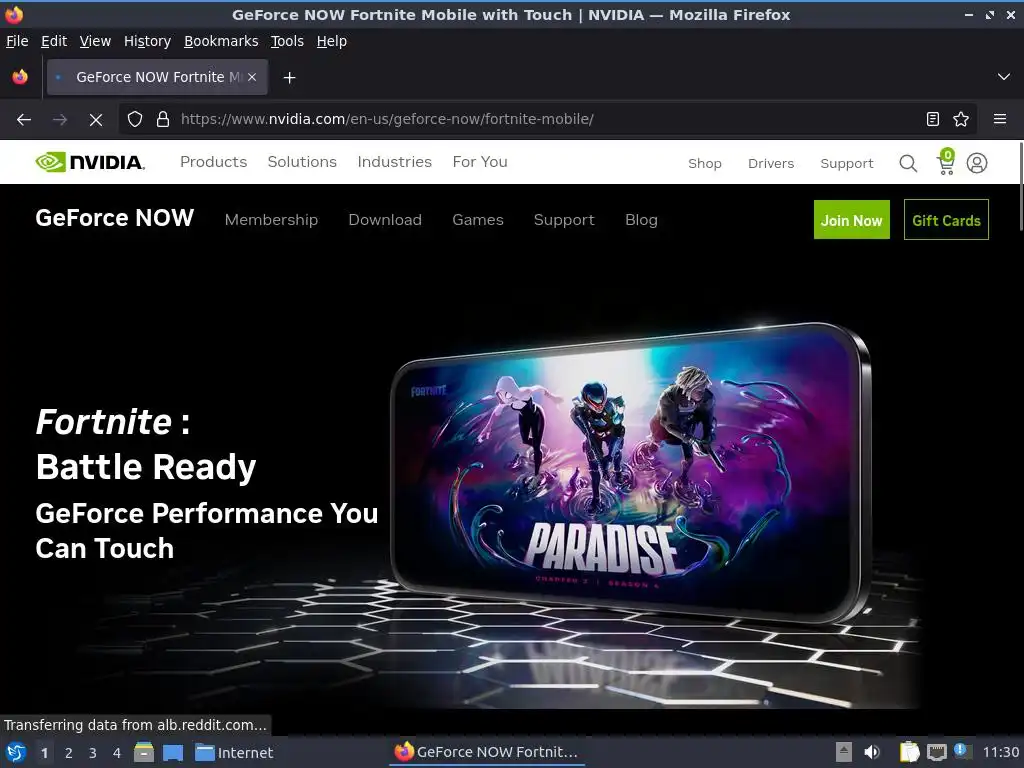
Task: Expand the For You navigation menu
Action: pos(480,162)
